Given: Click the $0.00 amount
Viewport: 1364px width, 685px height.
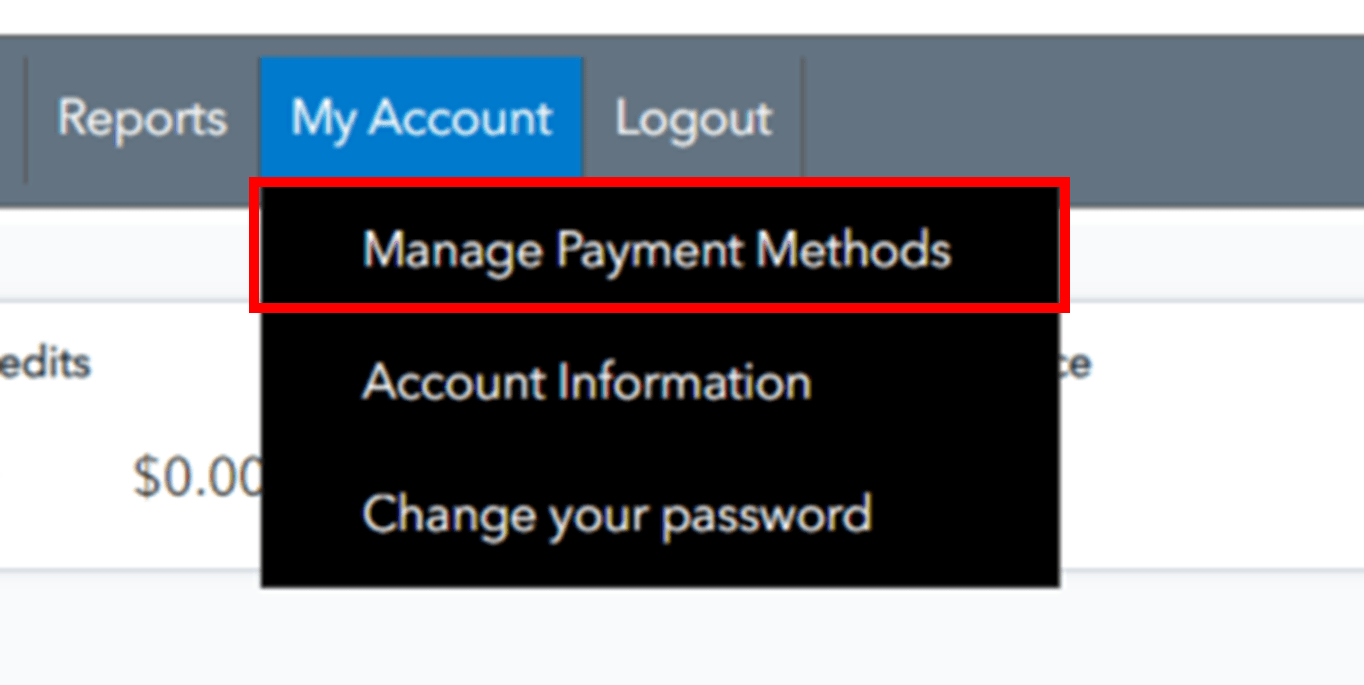Looking at the screenshot, I should pyautogui.click(x=197, y=477).
